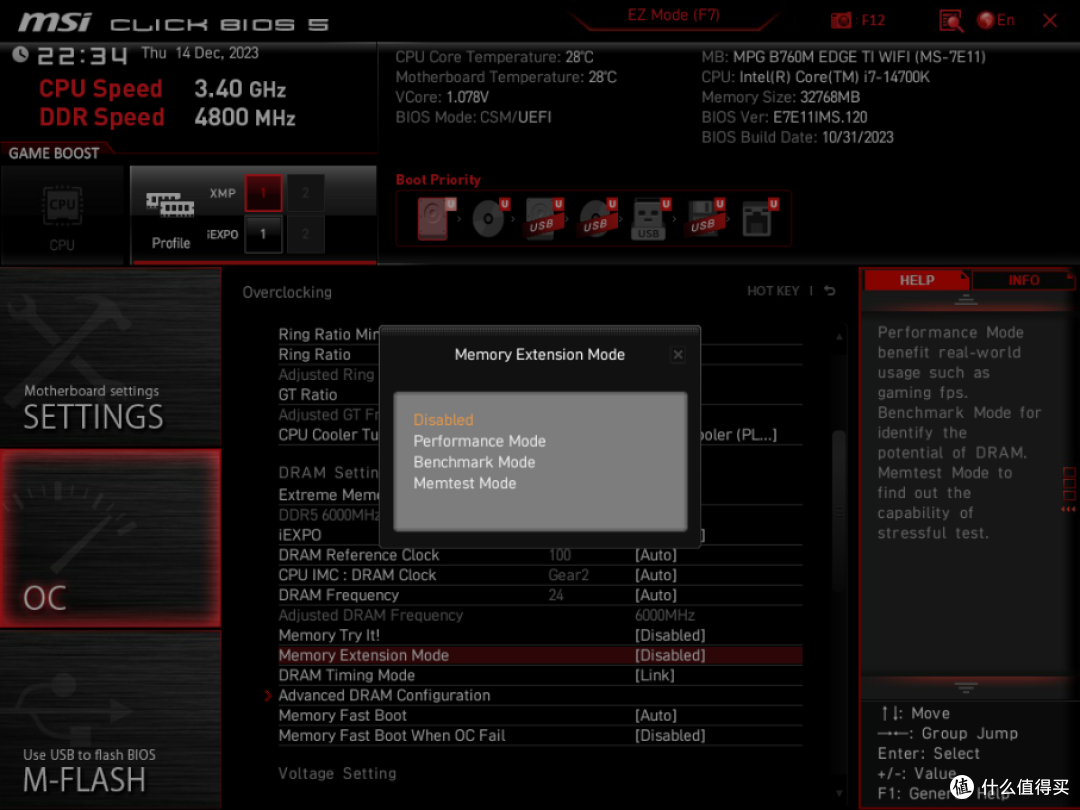The height and width of the screenshot is (810, 1080).
Task: Select the DRAM Timing Mode row label
Action: pyautogui.click(x=346, y=676)
